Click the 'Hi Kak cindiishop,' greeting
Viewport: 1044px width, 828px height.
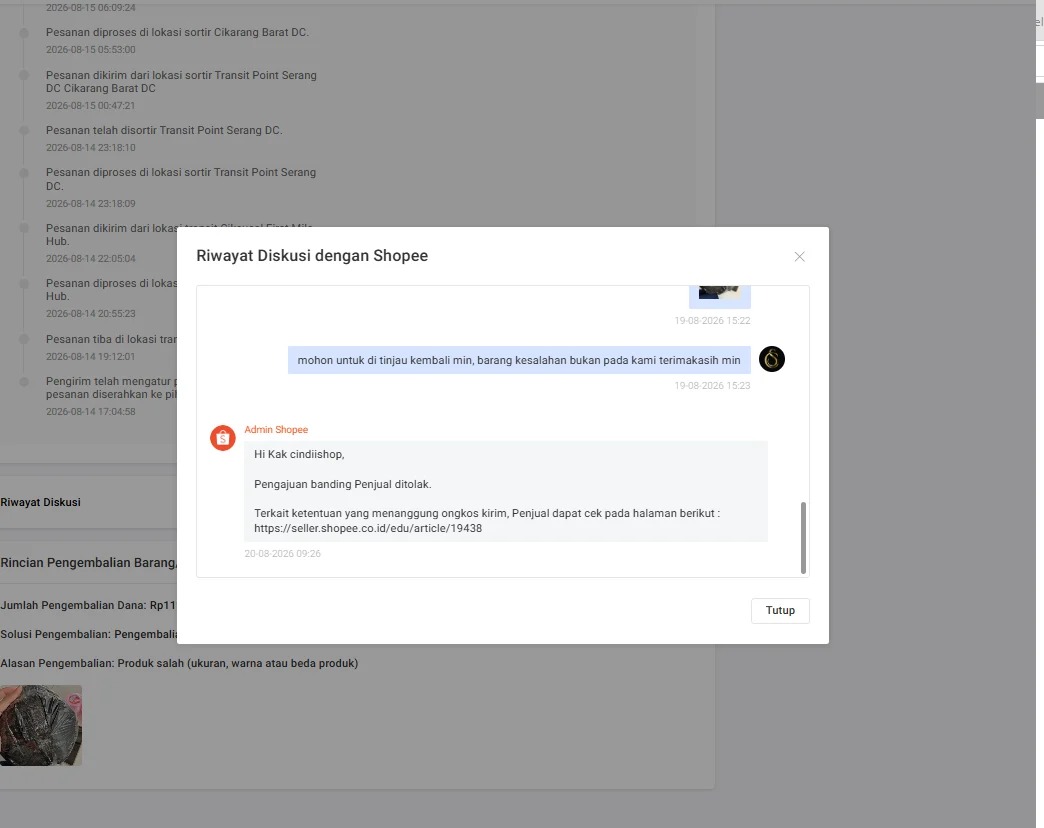click(299, 455)
